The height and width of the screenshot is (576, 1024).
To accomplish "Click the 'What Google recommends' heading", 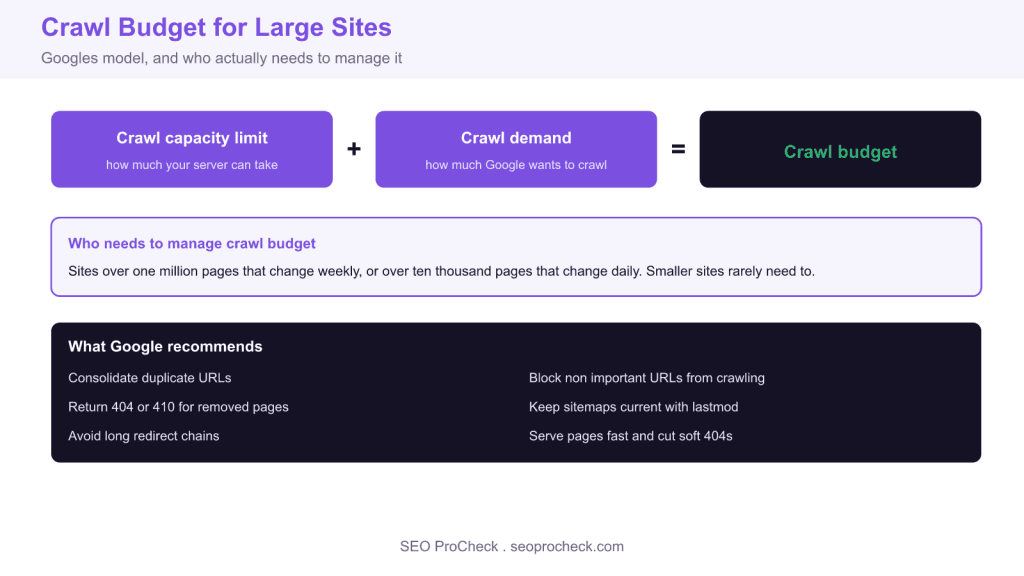I will [x=165, y=347].
